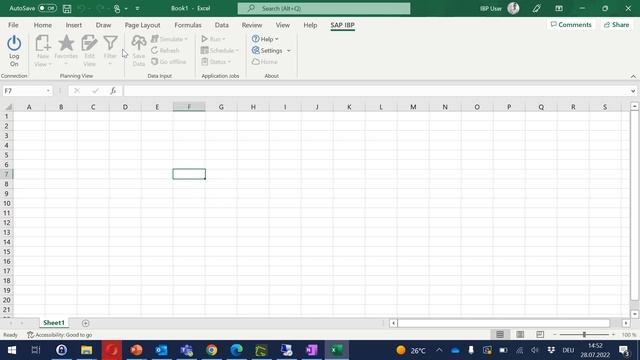Switch to the Data tab
This screenshot has width=640, height=360.
click(222, 25)
